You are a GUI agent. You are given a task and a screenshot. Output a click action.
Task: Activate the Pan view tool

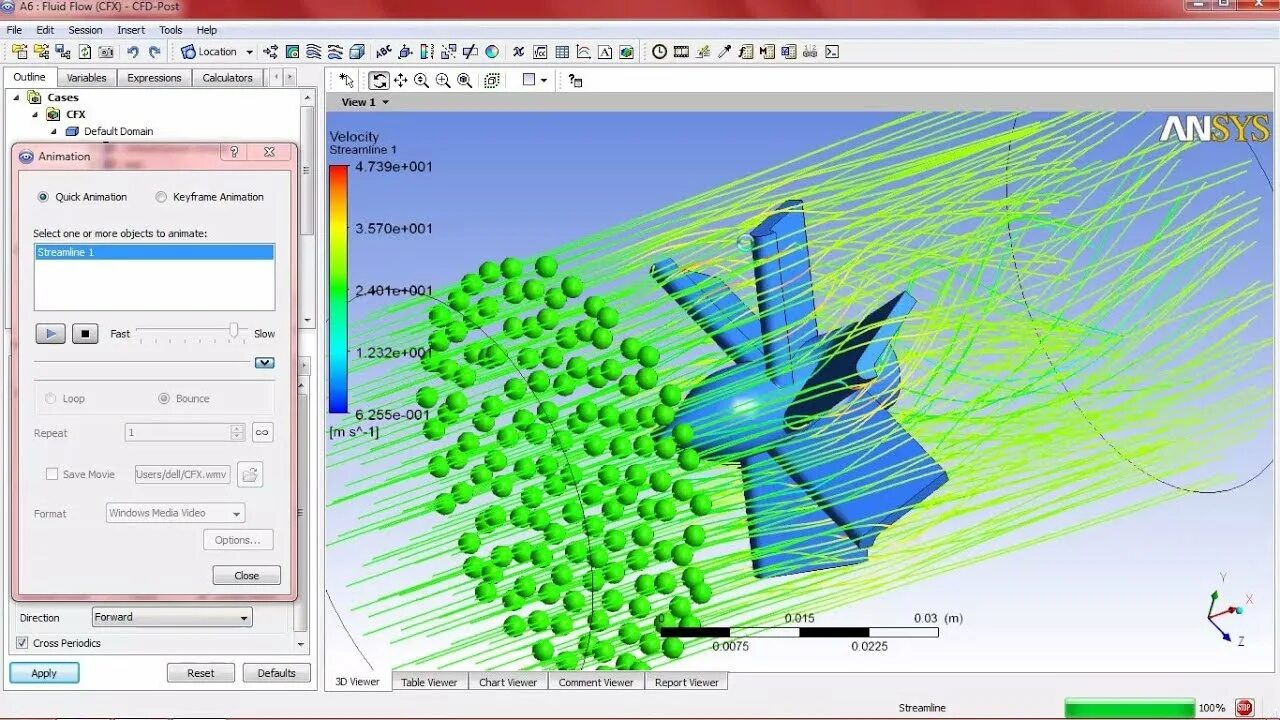(x=400, y=80)
